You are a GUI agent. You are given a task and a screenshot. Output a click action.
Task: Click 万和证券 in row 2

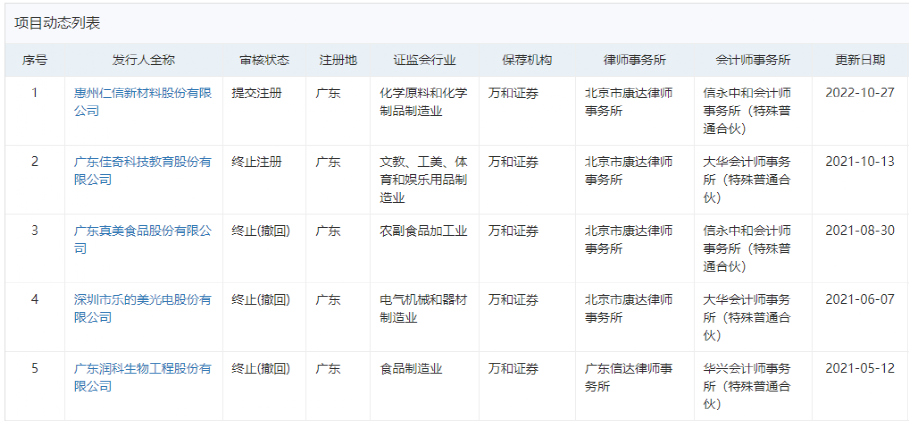513,162
